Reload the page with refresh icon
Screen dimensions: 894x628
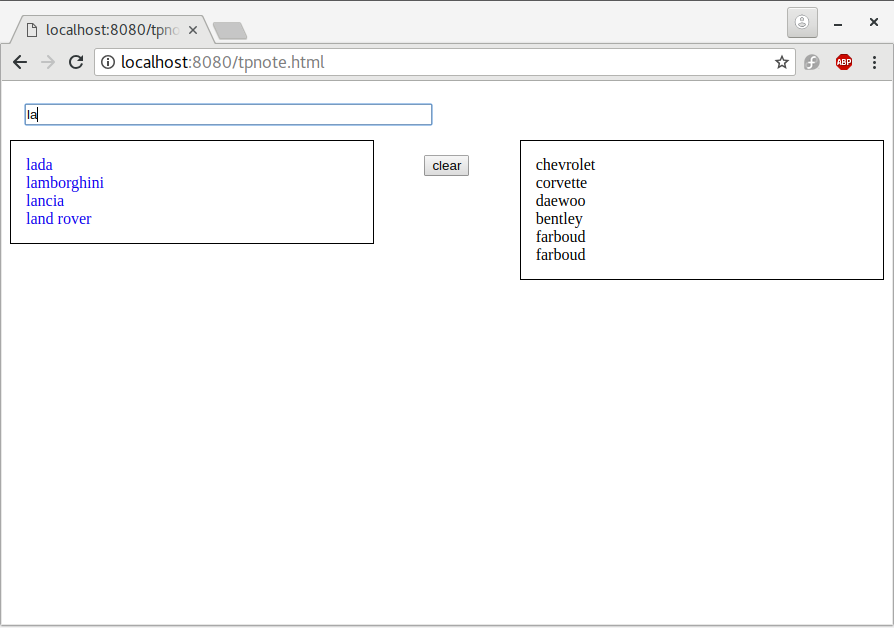click(76, 62)
